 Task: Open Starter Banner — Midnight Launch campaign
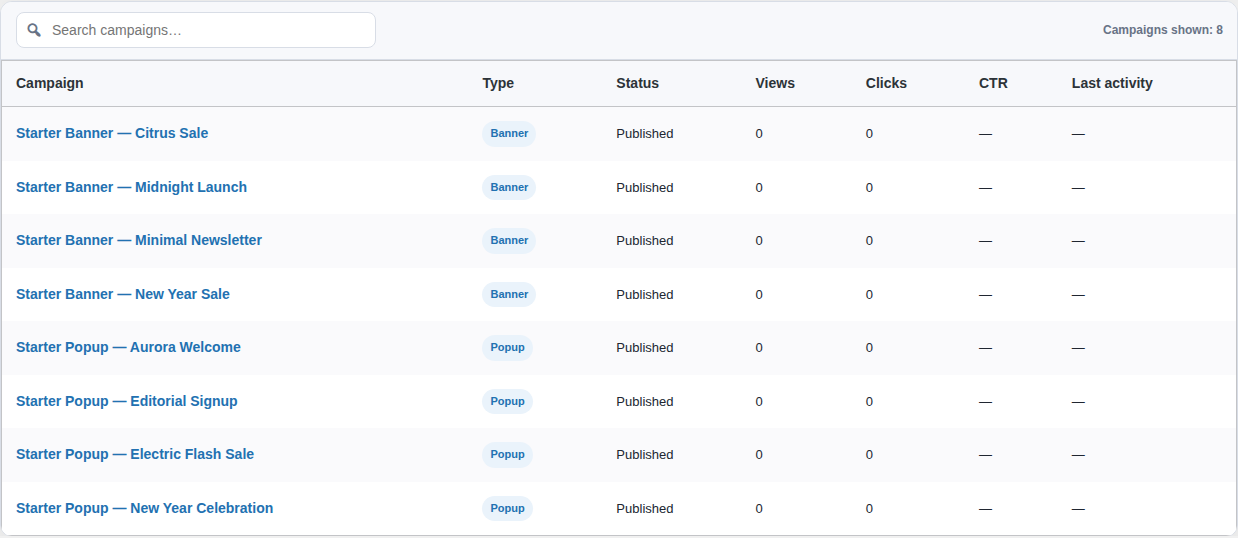(131, 187)
